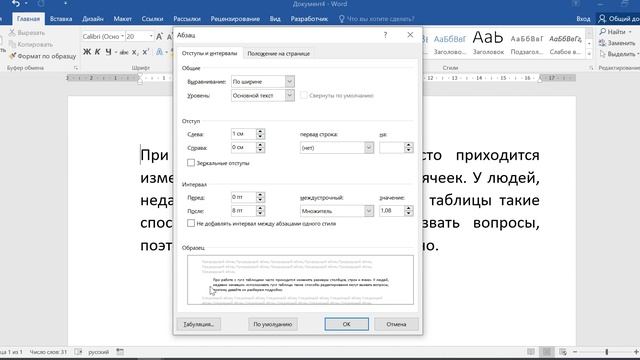The width and height of the screenshot is (640, 360).
Task: Open the Вид ribbon tab
Action: [275, 19]
